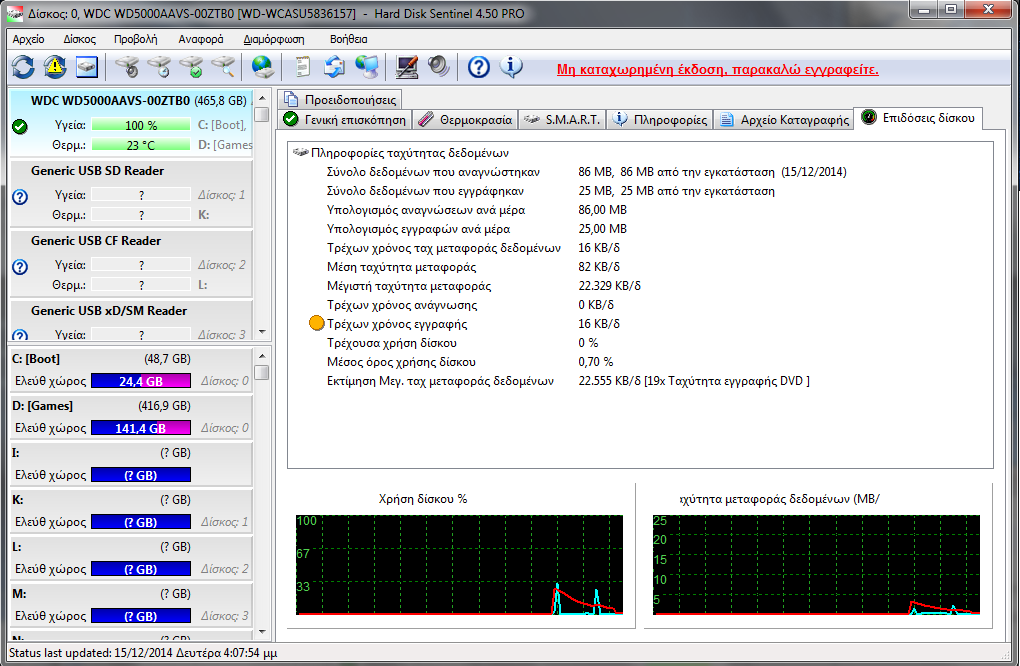The width and height of the screenshot is (1020, 666).
Task: Switch to the Αρχείο Καταγραφής tab
Action: [783, 120]
